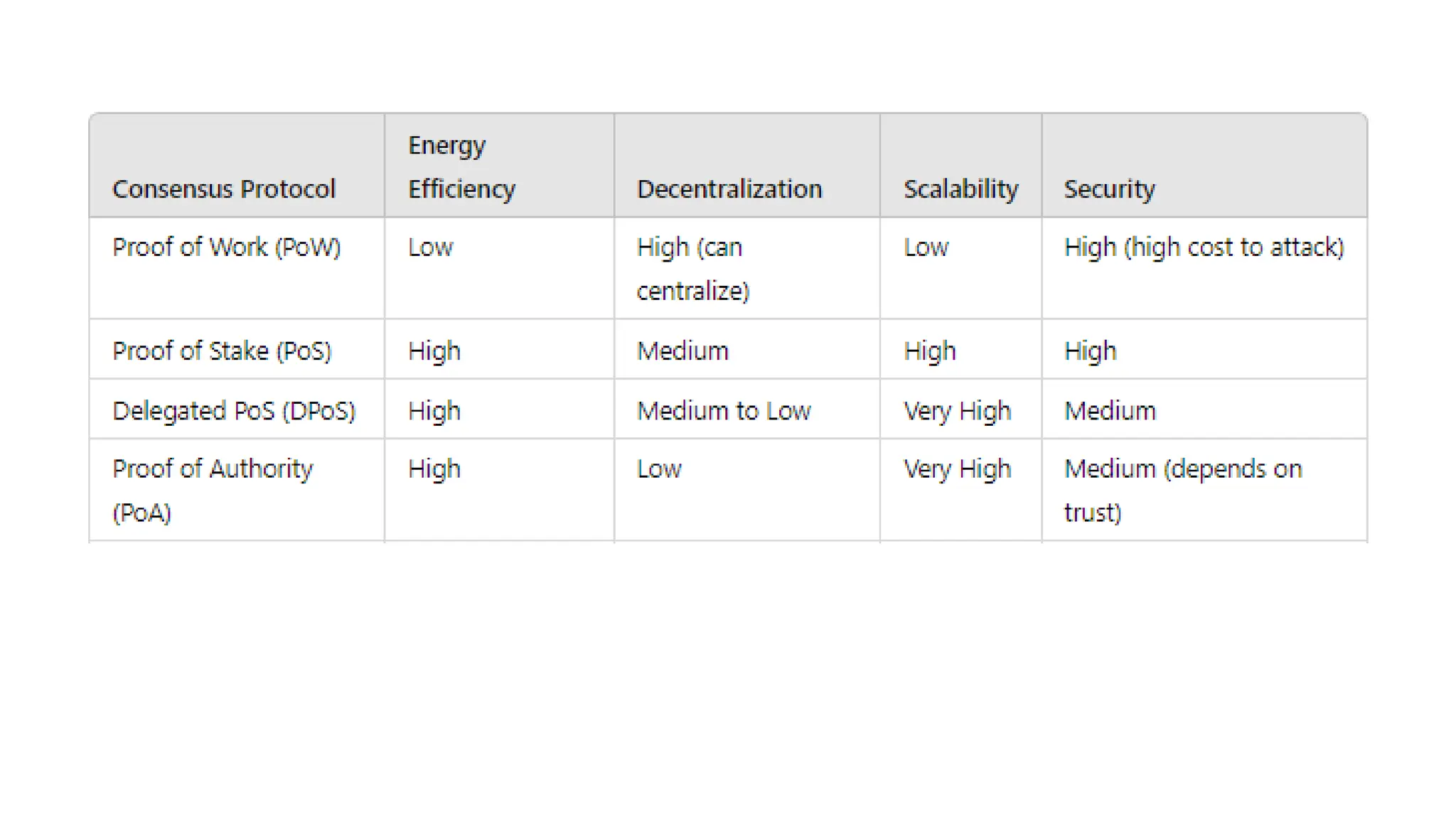Click Delegated PoS's "Very High" Scalability cell
Viewport: 1456px width, 819px height.
tap(957, 411)
